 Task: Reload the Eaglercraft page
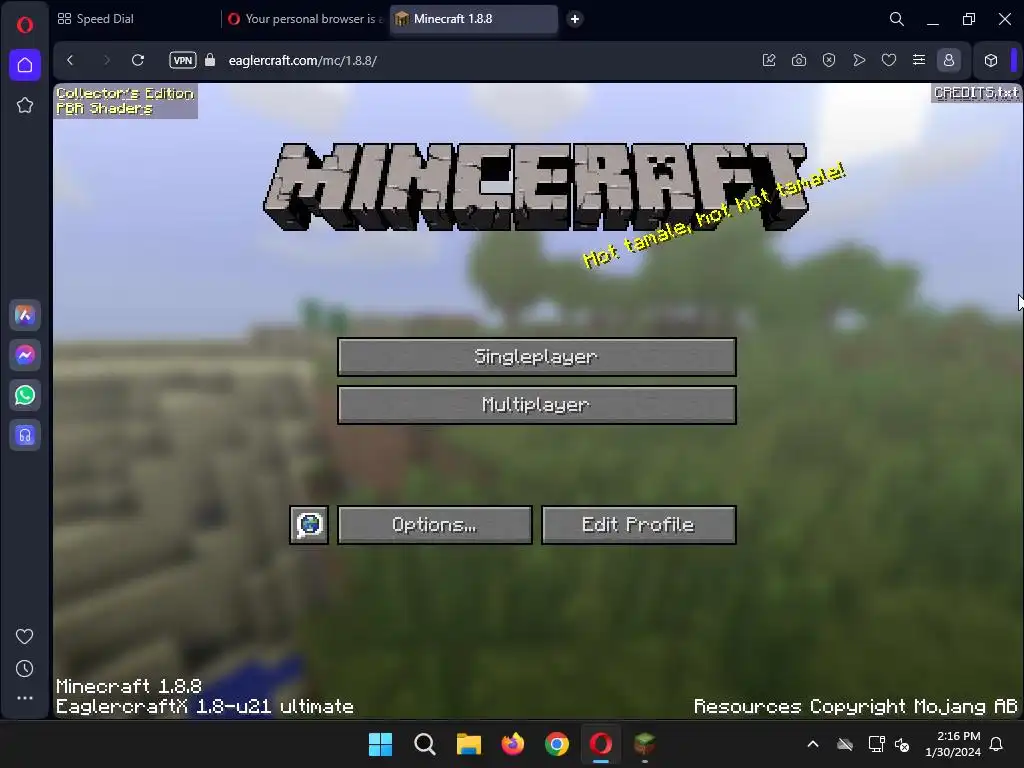pyautogui.click(x=138, y=60)
